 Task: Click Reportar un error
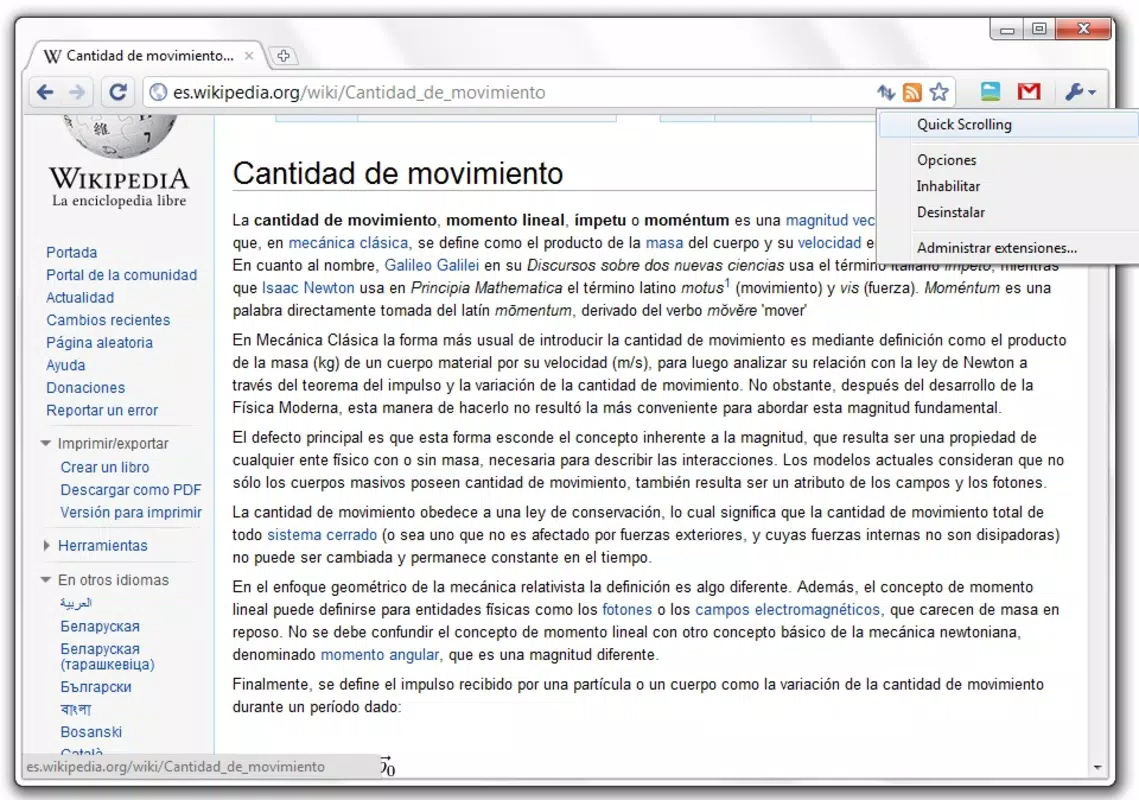pyautogui.click(x=102, y=410)
